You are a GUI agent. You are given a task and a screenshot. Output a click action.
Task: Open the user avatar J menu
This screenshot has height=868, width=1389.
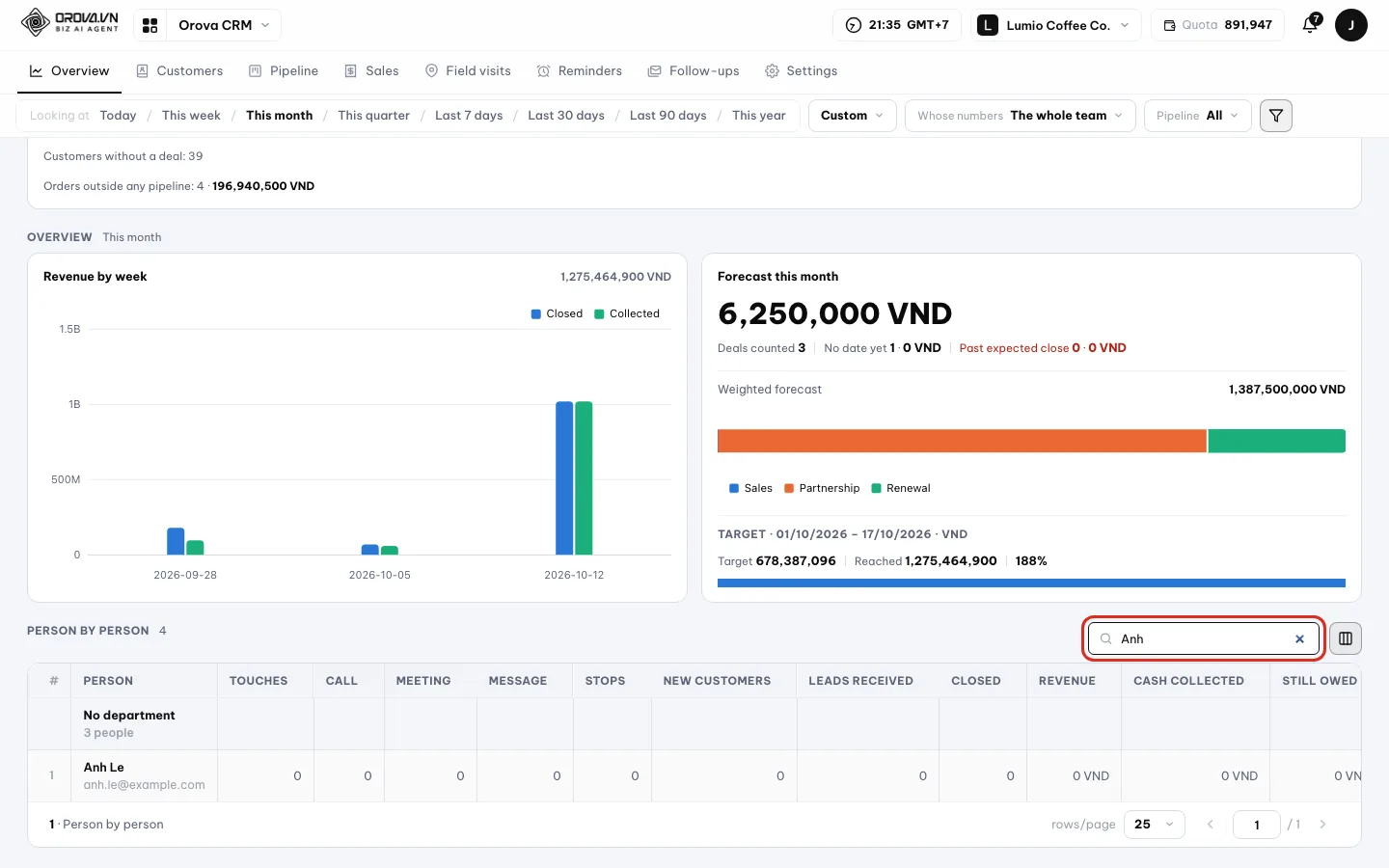(1350, 25)
